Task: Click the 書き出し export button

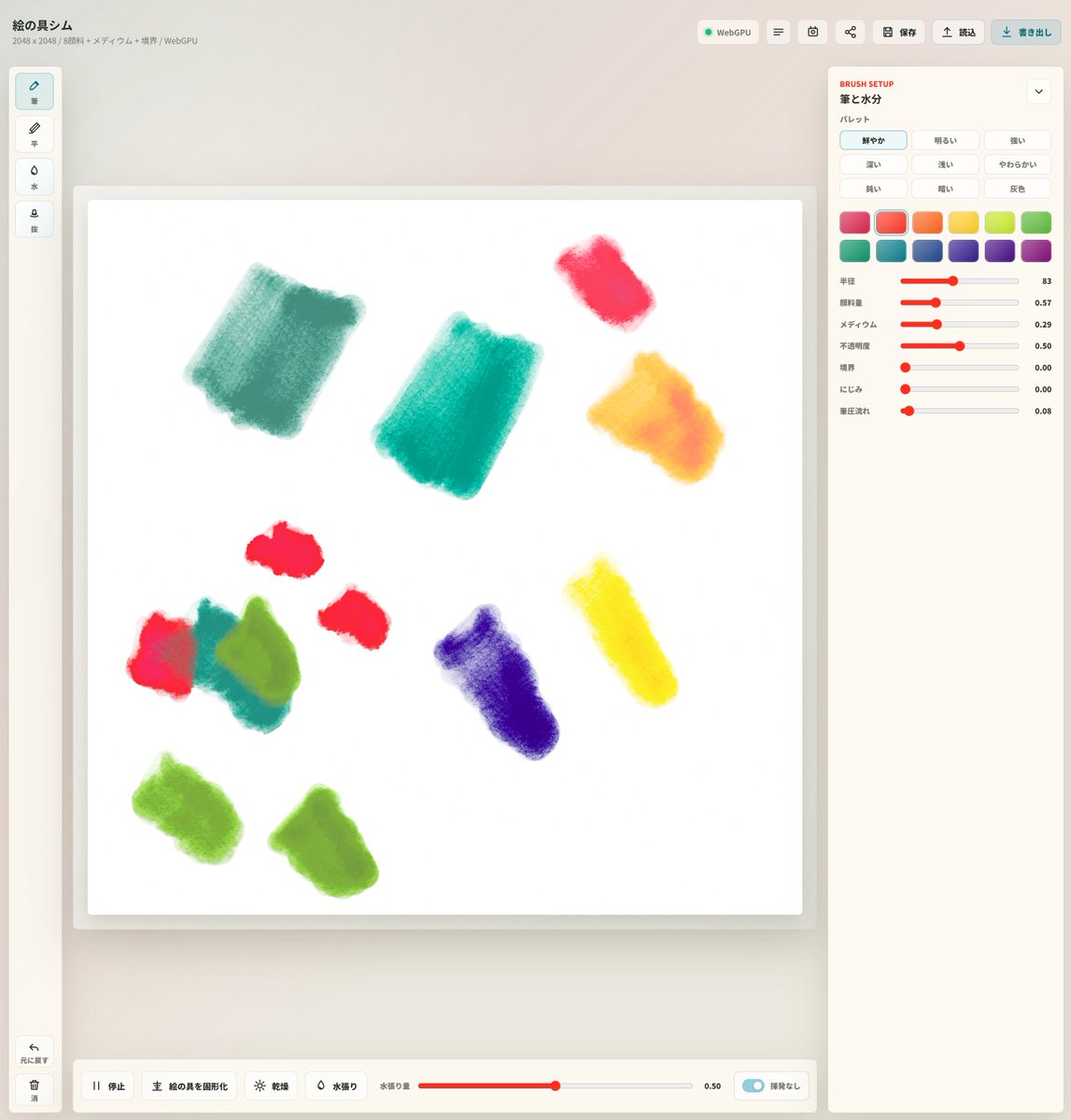Action: click(x=1026, y=32)
